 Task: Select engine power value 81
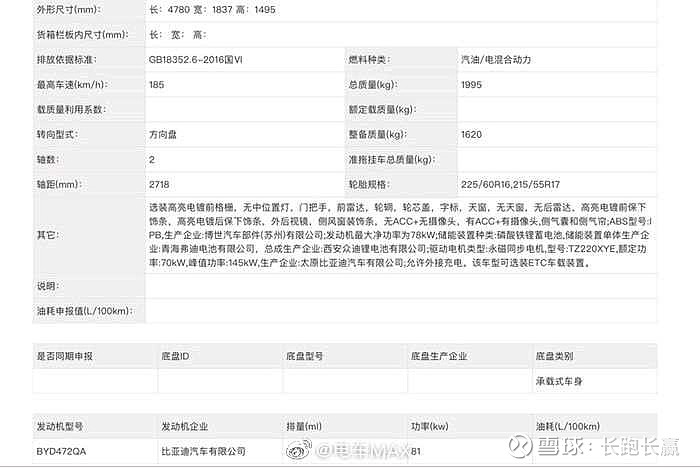[416, 451]
